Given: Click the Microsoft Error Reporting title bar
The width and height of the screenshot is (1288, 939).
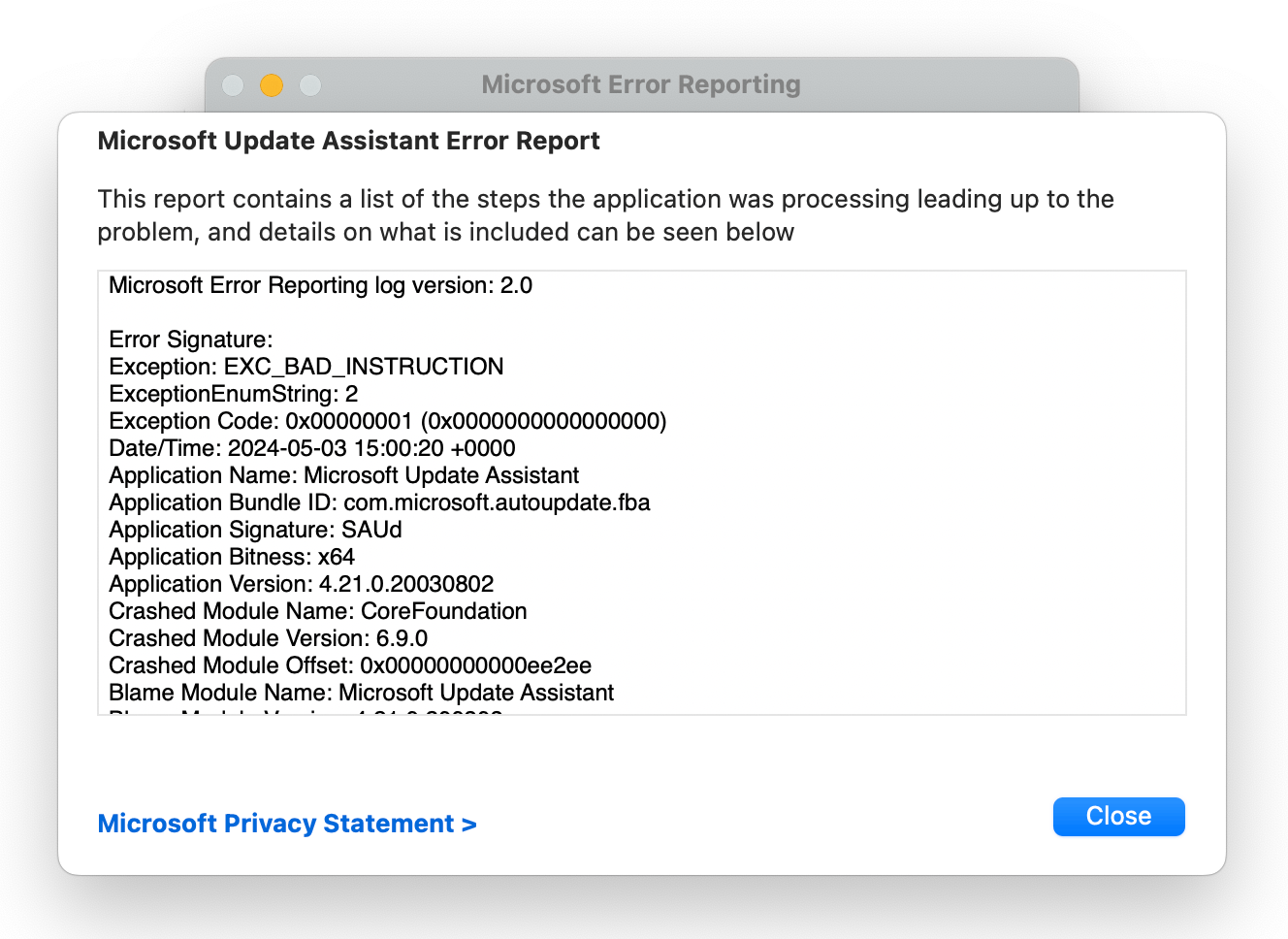Looking at the screenshot, I should (x=640, y=84).
